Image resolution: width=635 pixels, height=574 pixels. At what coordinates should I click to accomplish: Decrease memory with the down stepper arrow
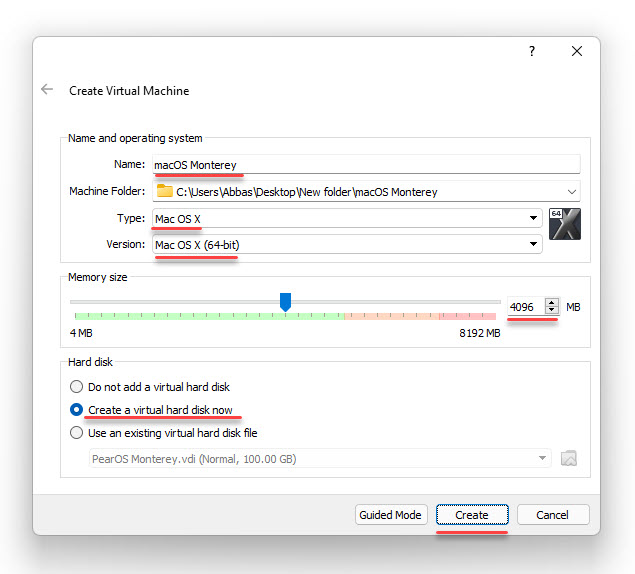tap(552, 310)
